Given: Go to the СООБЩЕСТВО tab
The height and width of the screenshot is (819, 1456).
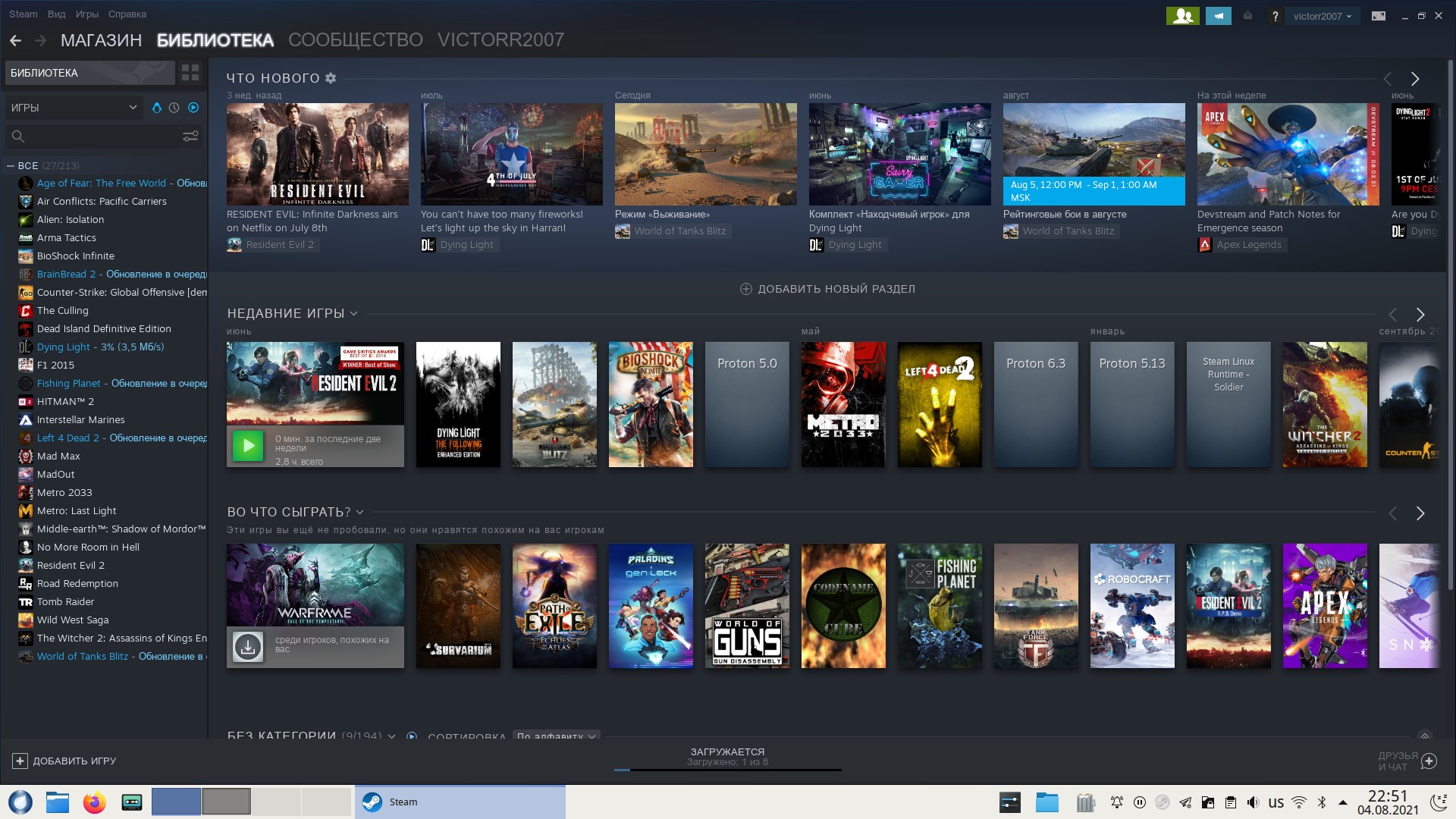Looking at the screenshot, I should point(356,40).
